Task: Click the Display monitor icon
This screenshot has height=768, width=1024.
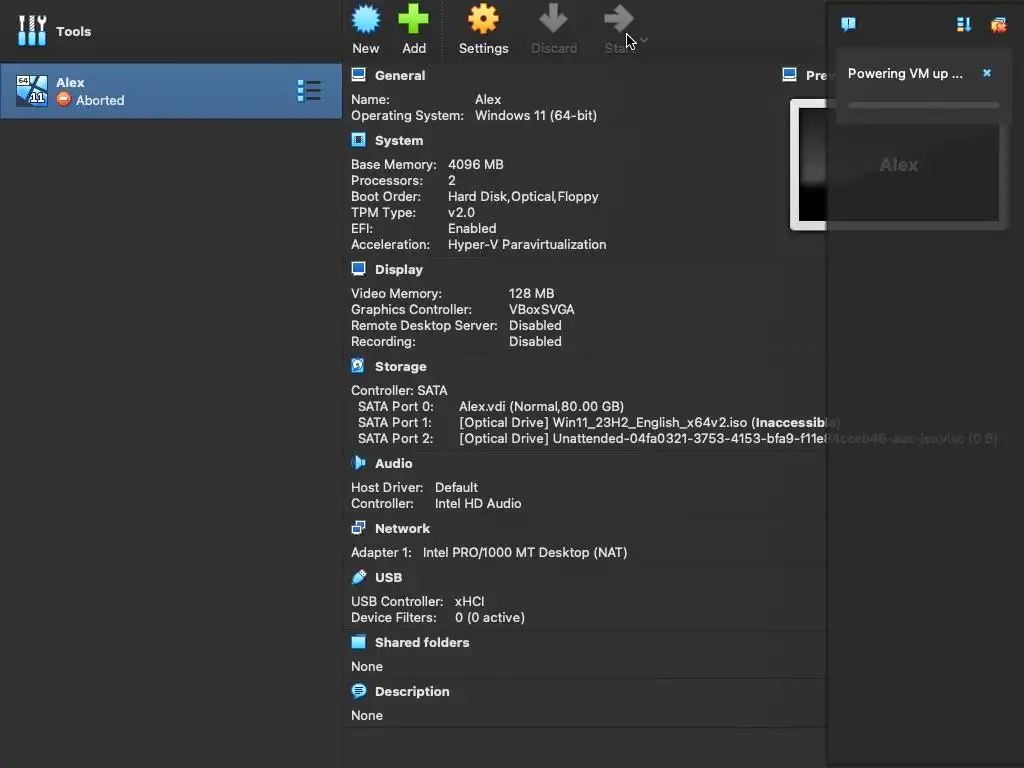Action: point(359,268)
